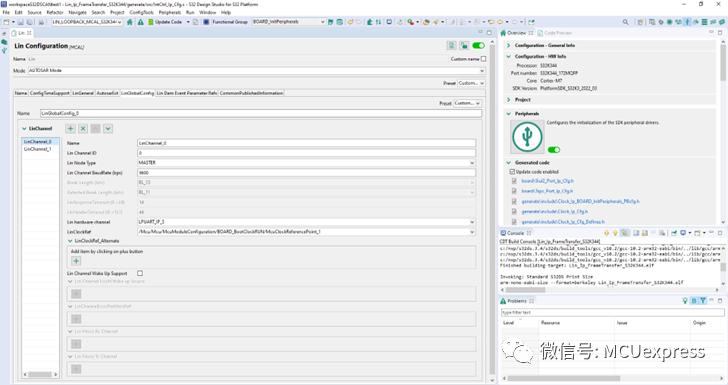
Task: Open the ConfigTools menu
Action: tap(142, 13)
